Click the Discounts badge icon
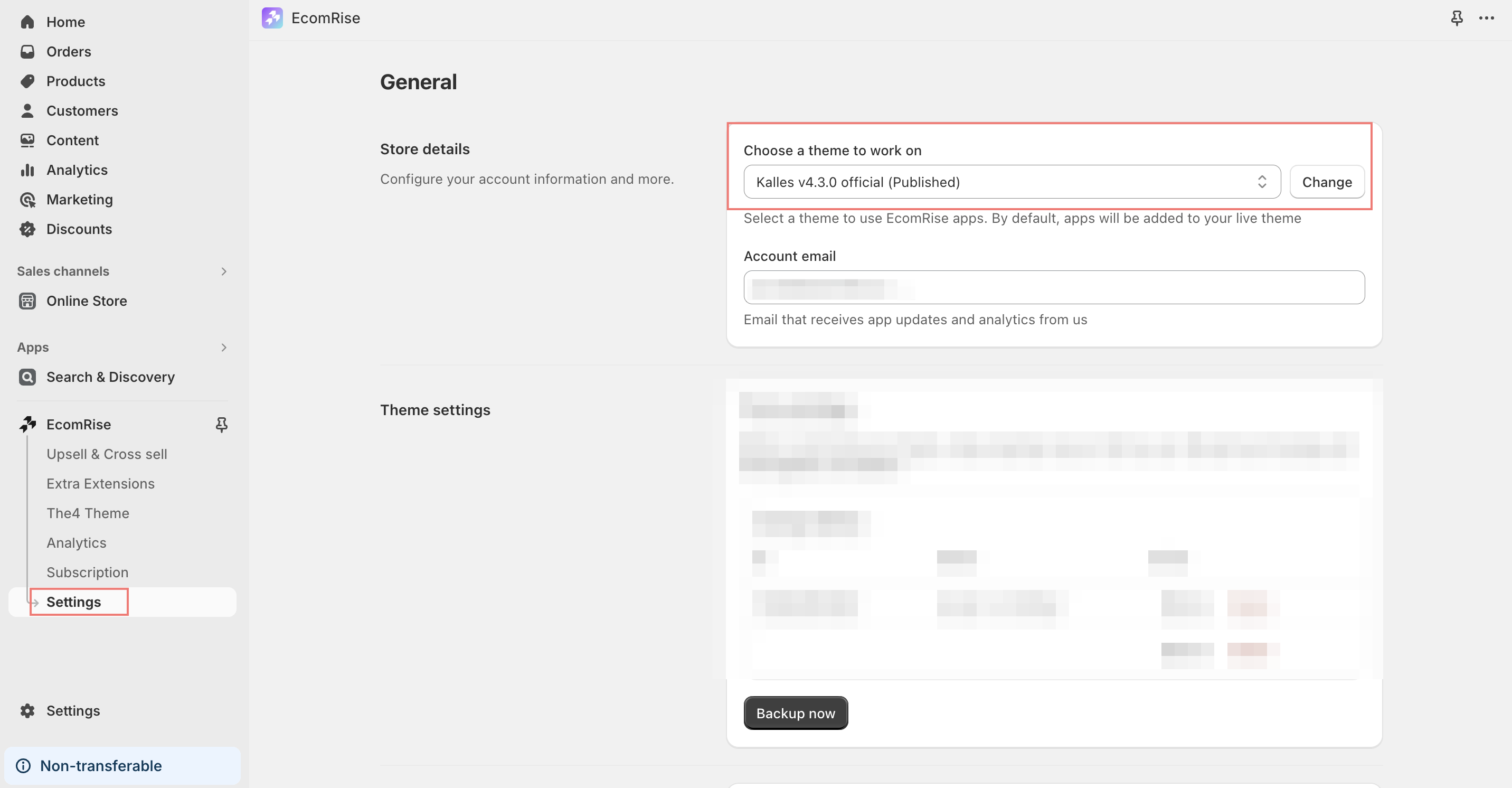Screen dimensions: 1512x788 27,229
